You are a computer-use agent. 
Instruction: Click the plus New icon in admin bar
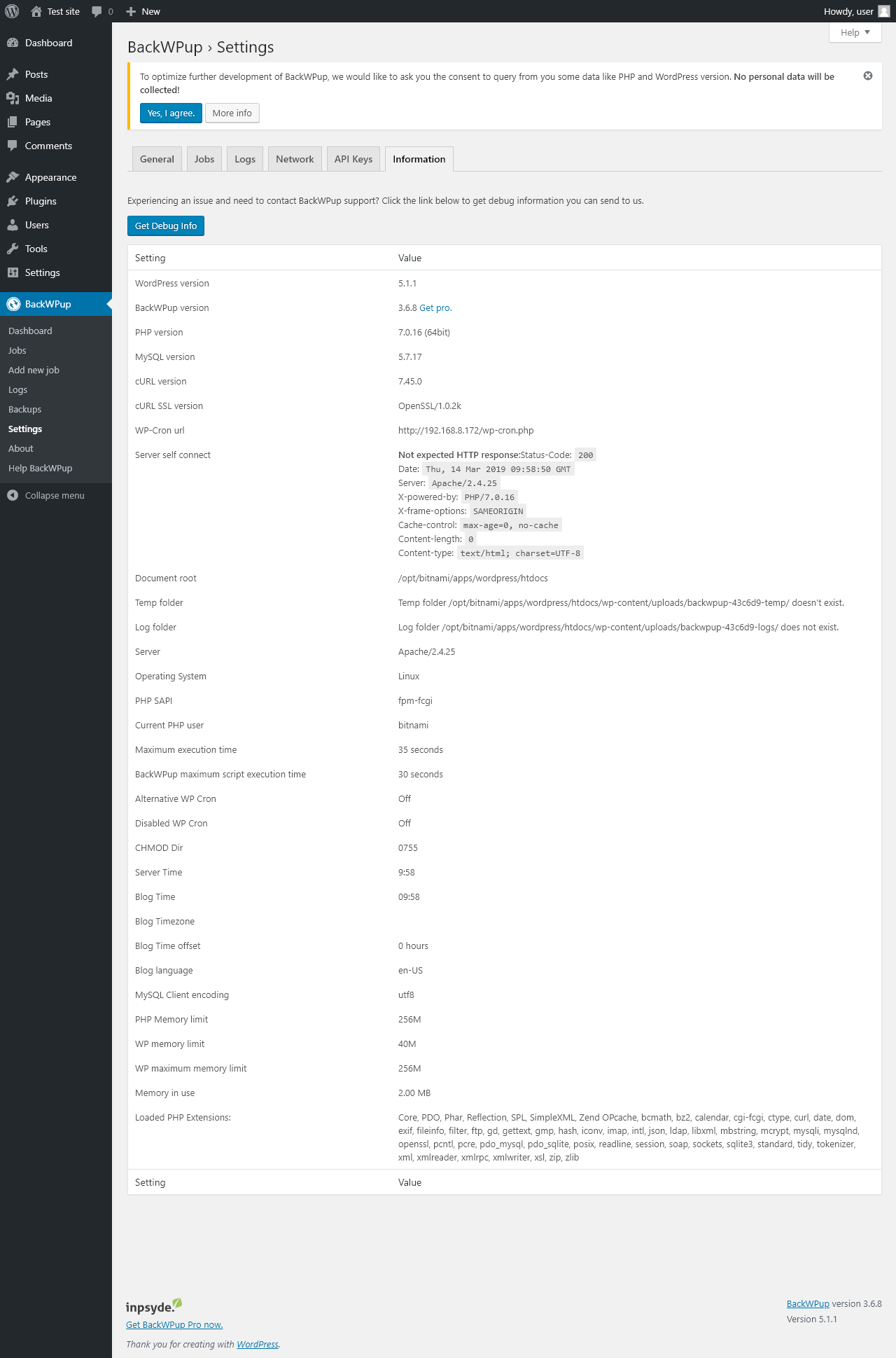click(131, 11)
